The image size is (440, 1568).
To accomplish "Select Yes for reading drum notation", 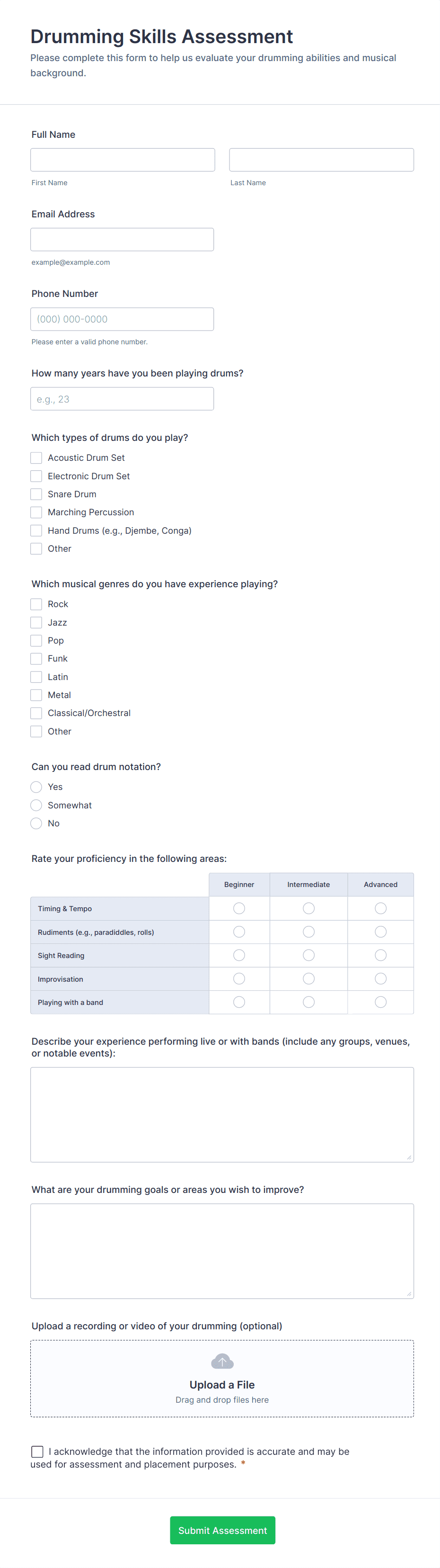I will (36, 787).
